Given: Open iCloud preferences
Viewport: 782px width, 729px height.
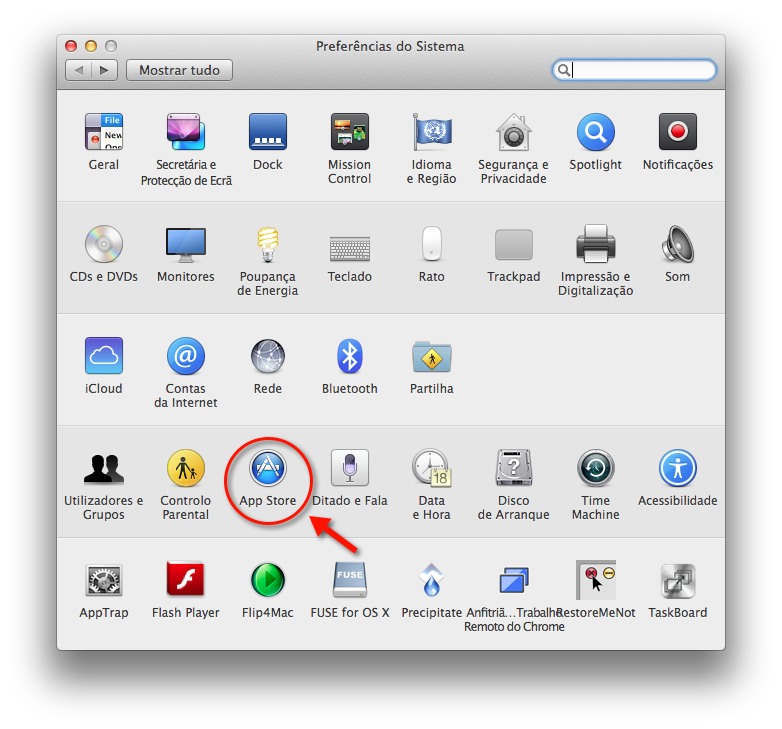Looking at the screenshot, I should 104,356.
